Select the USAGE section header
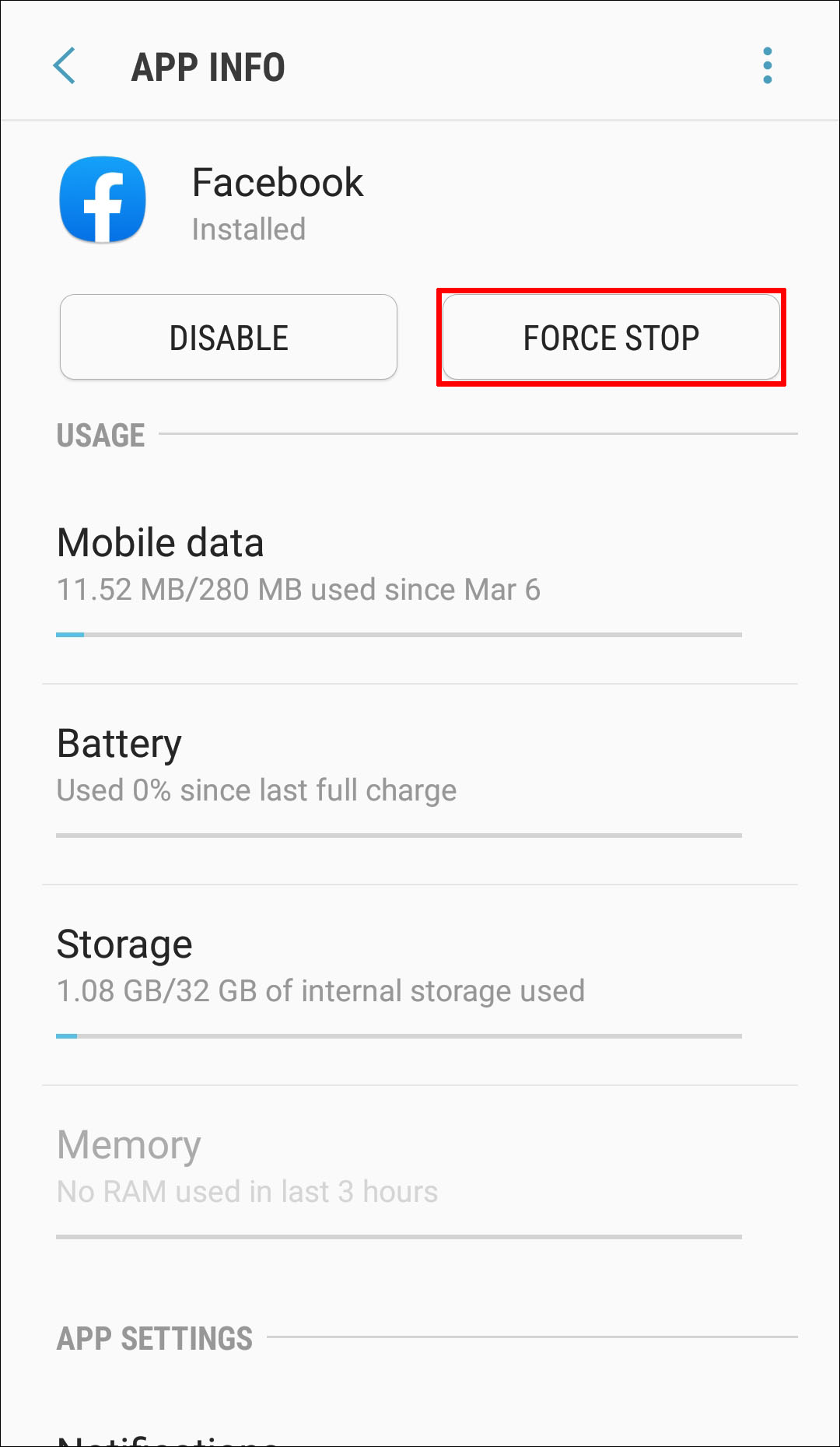 tap(101, 436)
